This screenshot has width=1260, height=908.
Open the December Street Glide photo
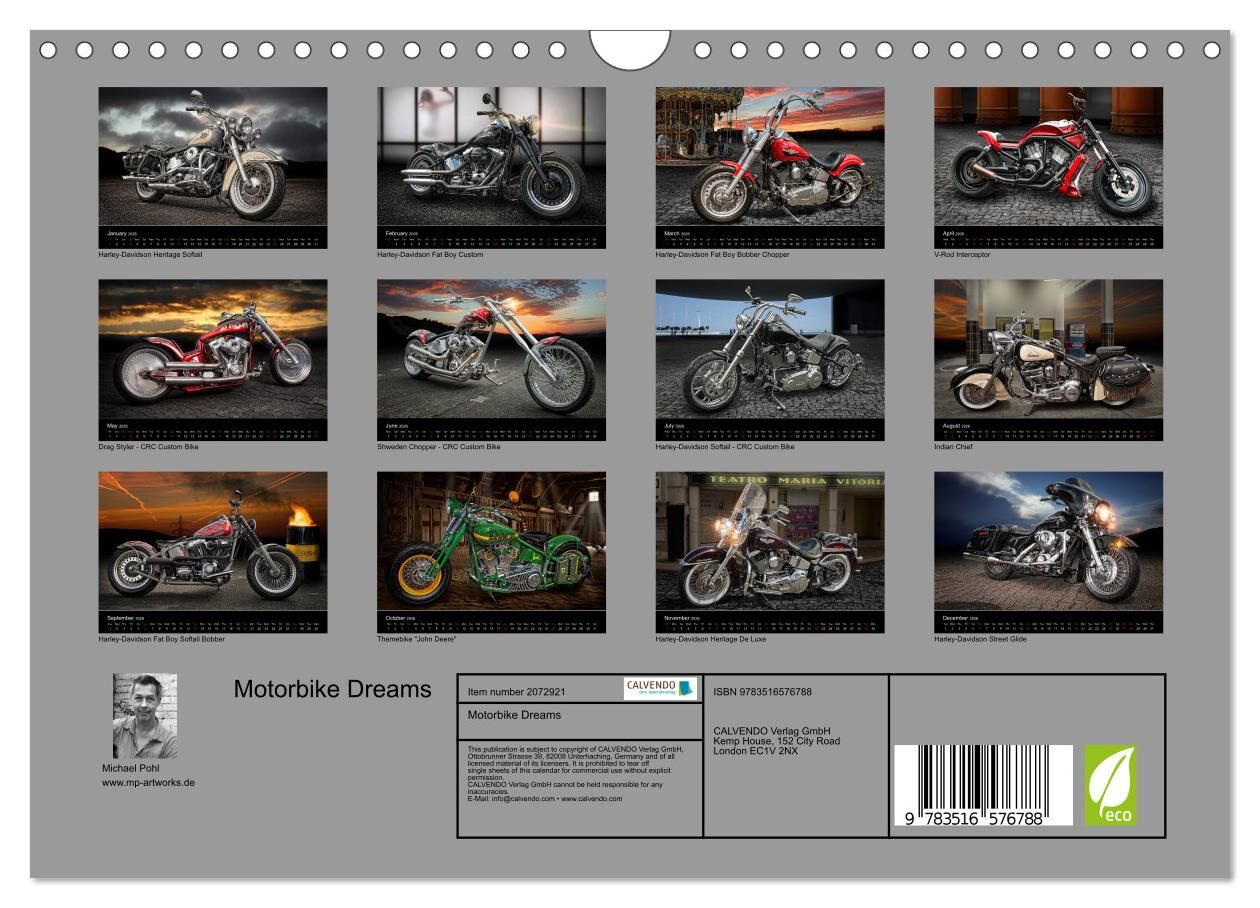point(1048,541)
